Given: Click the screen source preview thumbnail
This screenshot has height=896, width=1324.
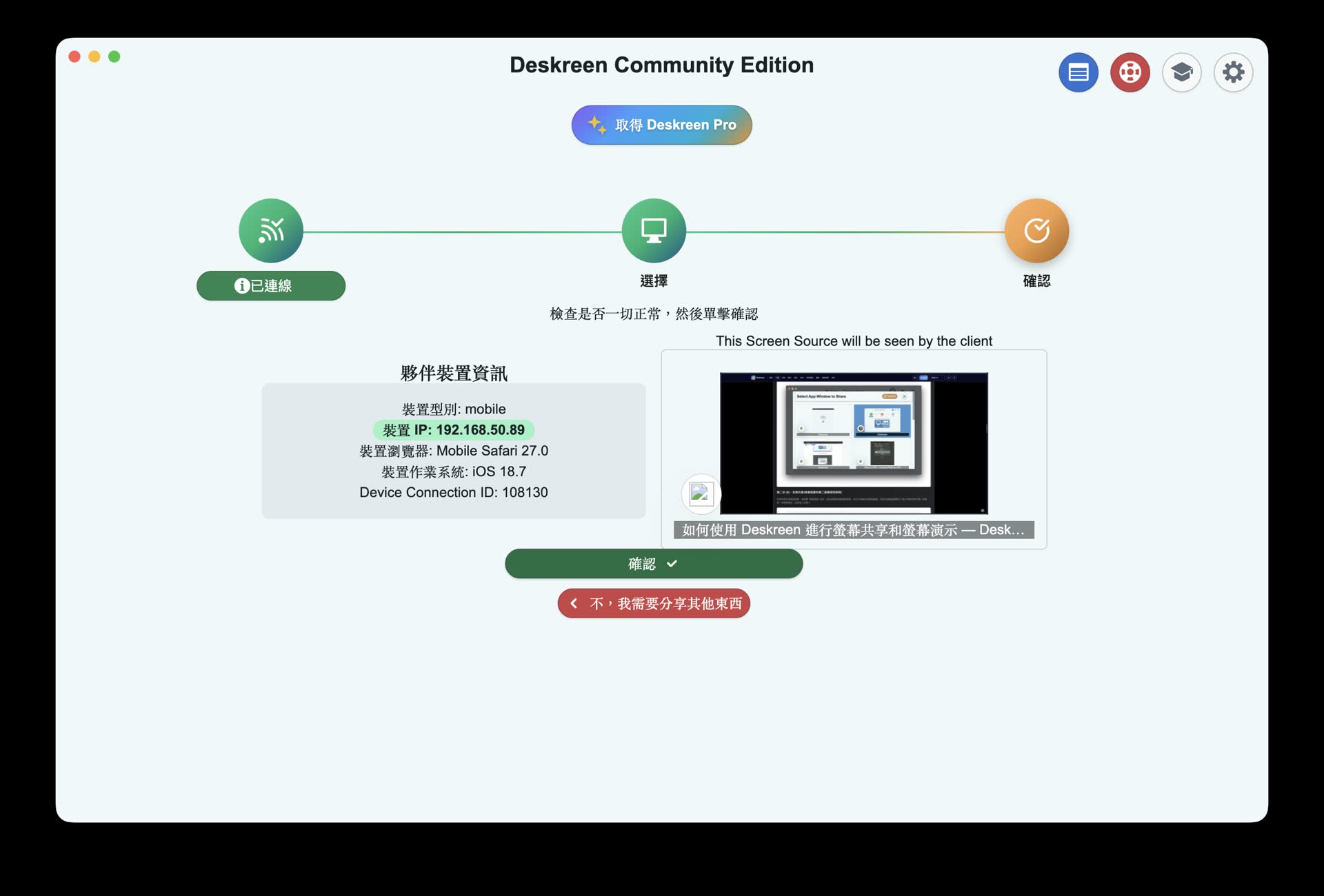Looking at the screenshot, I should (x=854, y=443).
